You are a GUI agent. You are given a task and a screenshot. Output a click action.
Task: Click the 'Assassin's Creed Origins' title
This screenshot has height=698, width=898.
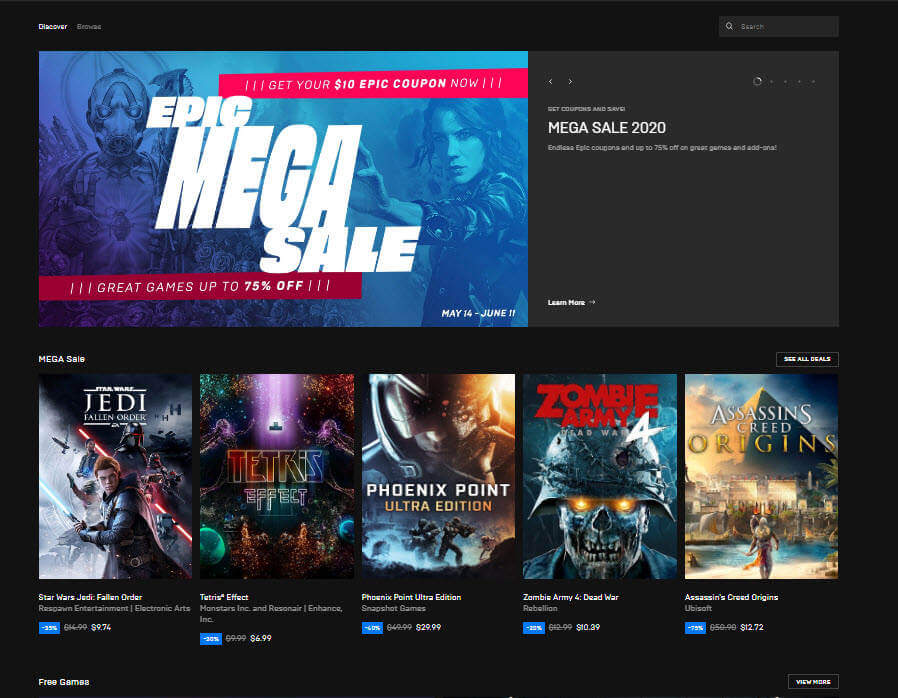(x=731, y=597)
